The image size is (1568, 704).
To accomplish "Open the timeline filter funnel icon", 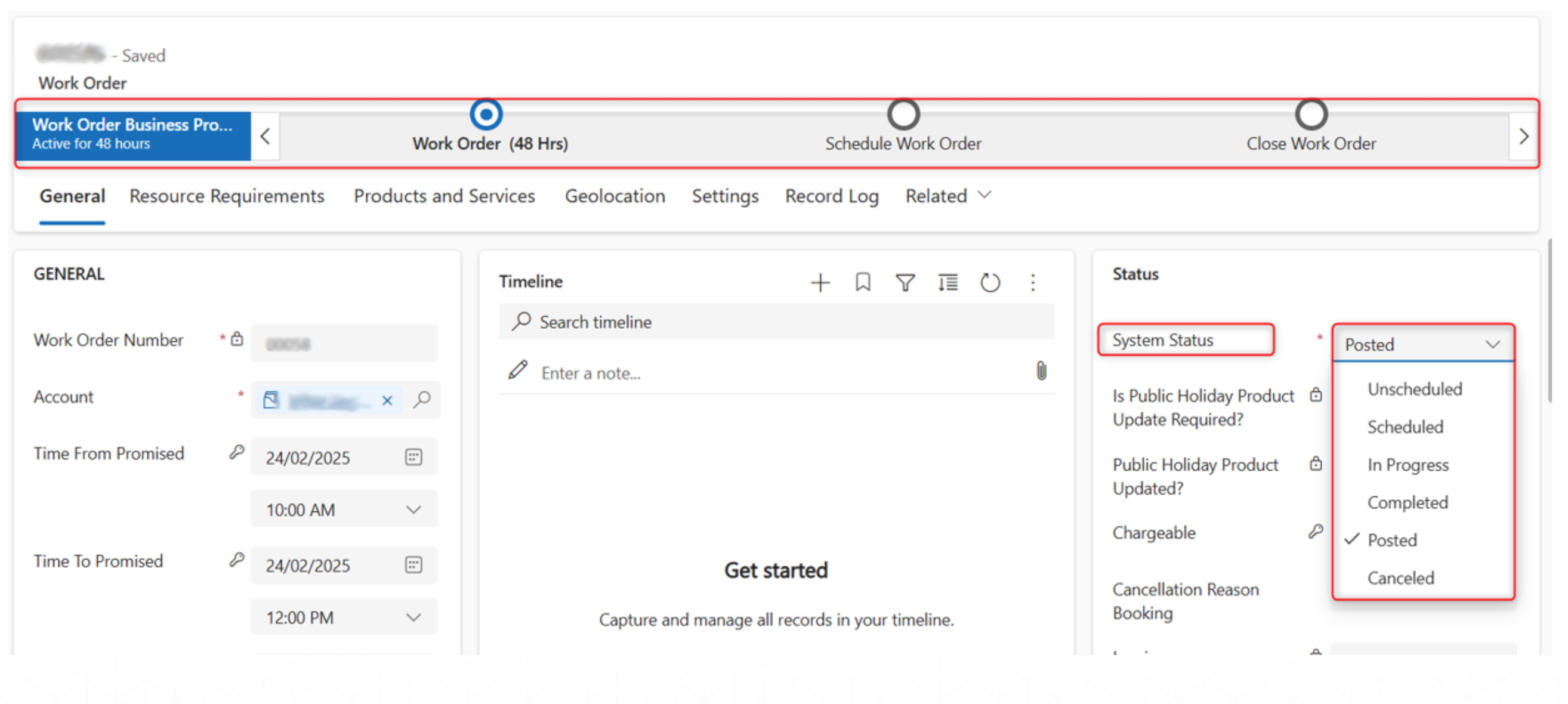I will (x=905, y=282).
